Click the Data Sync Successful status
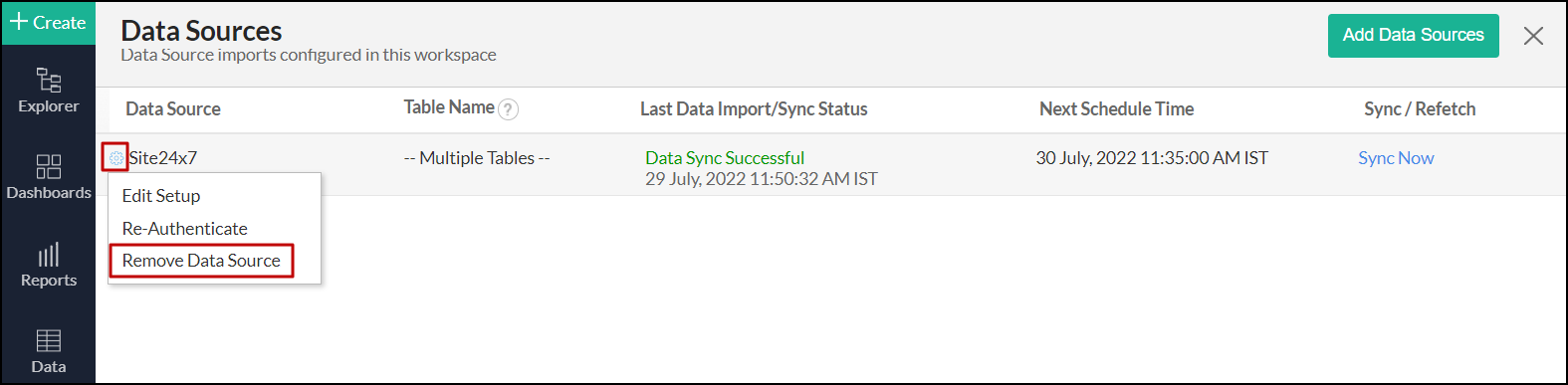This screenshot has width=1568, height=385. (x=725, y=158)
